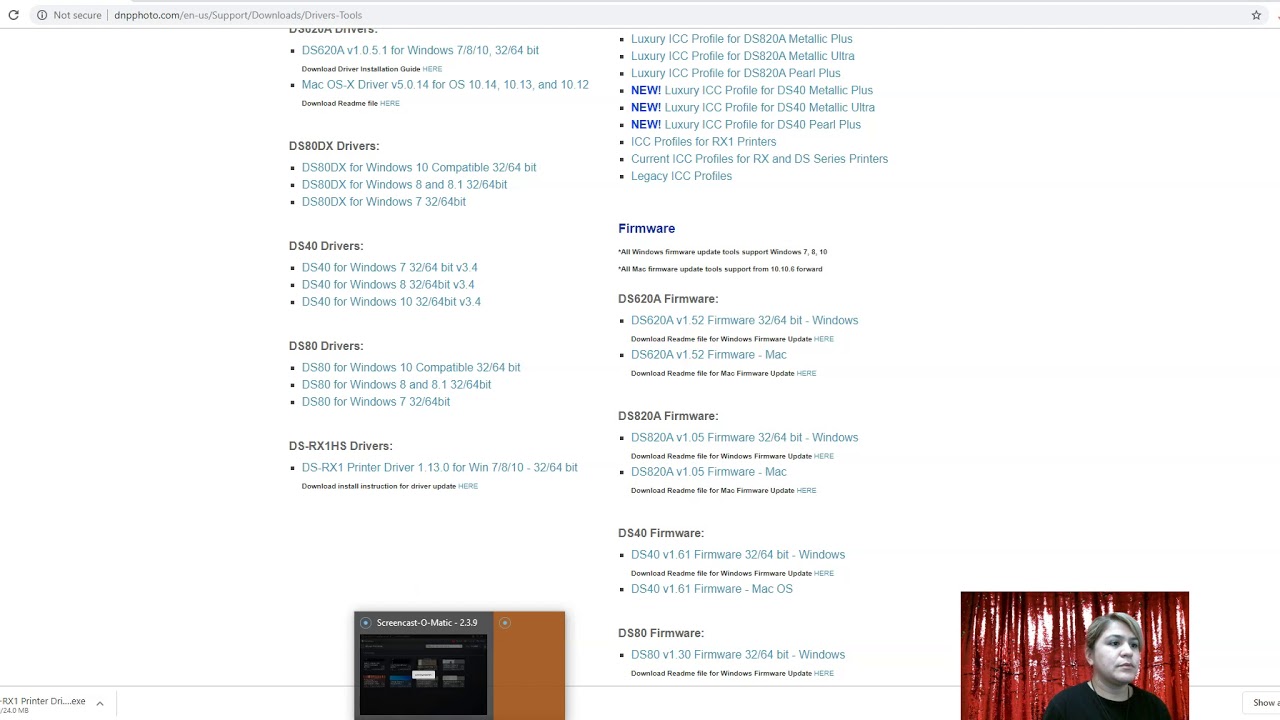Open Legacy ICC Profiles link

681,176
